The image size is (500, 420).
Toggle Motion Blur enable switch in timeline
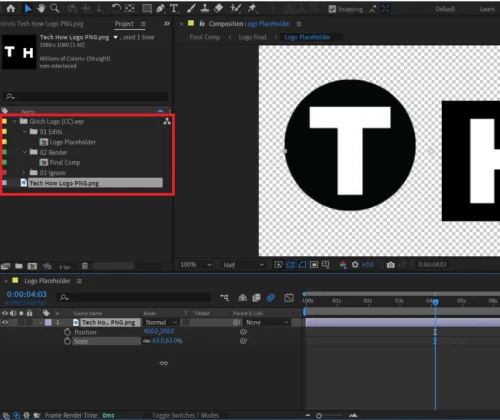coord(271,298)
